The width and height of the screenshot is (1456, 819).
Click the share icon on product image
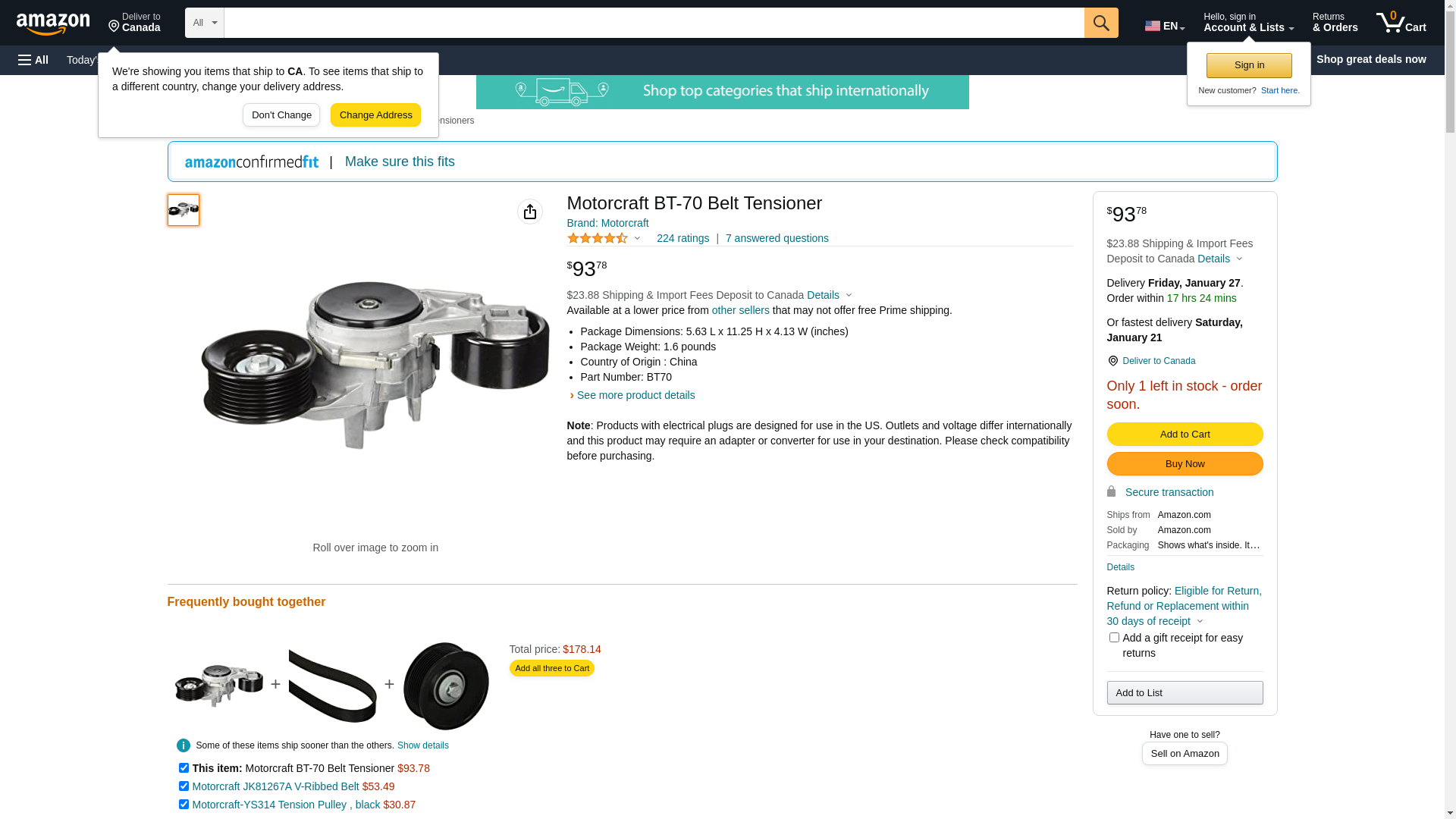(530, 212)
